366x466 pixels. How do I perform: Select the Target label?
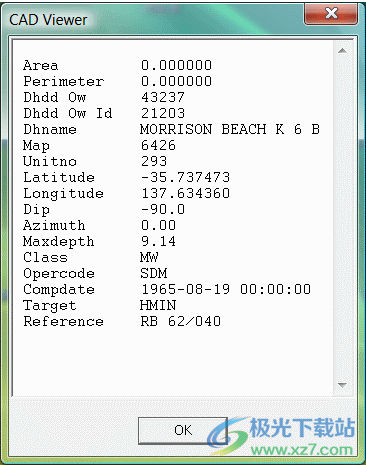50,306
